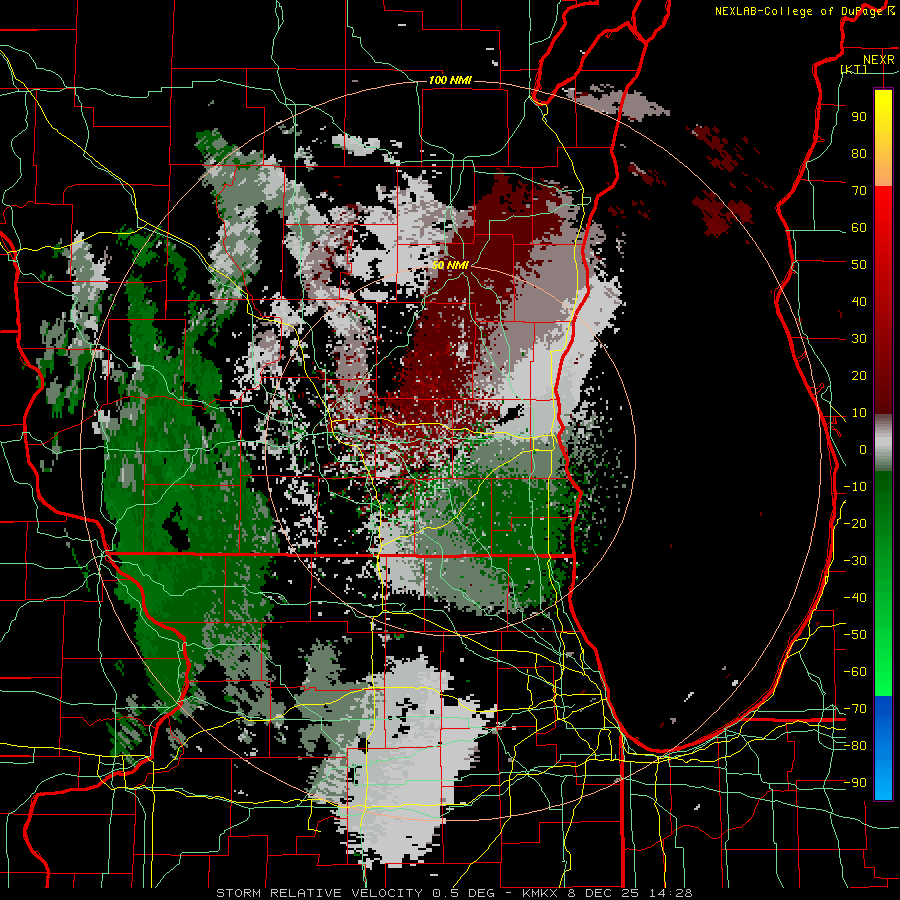Click the "-90" value on the velocity scale

855,783
